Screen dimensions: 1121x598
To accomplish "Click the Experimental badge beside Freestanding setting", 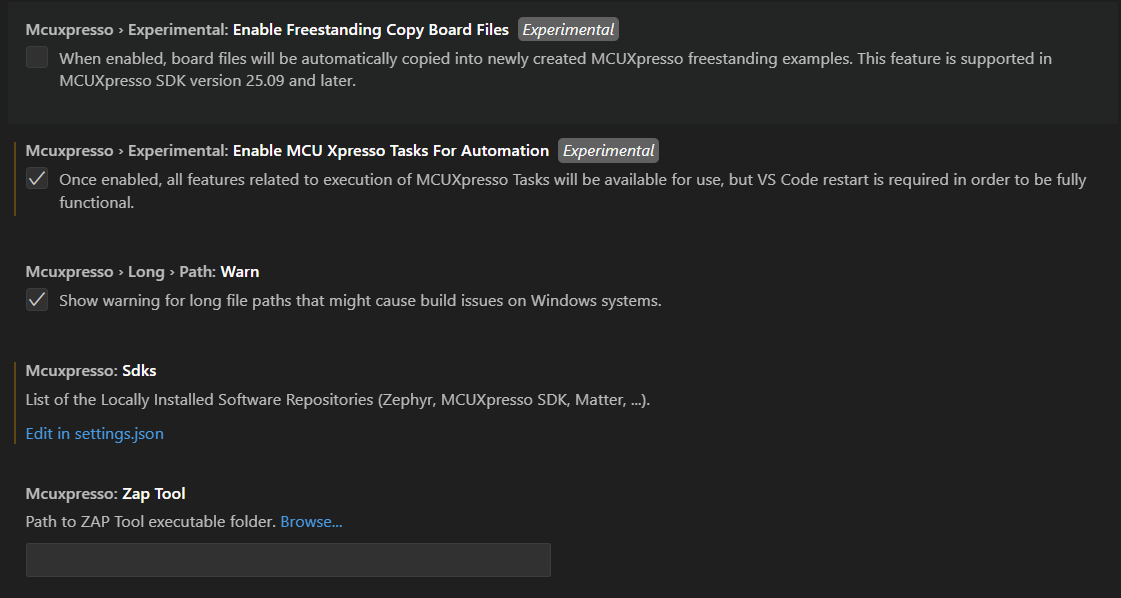I will (567, 29).
